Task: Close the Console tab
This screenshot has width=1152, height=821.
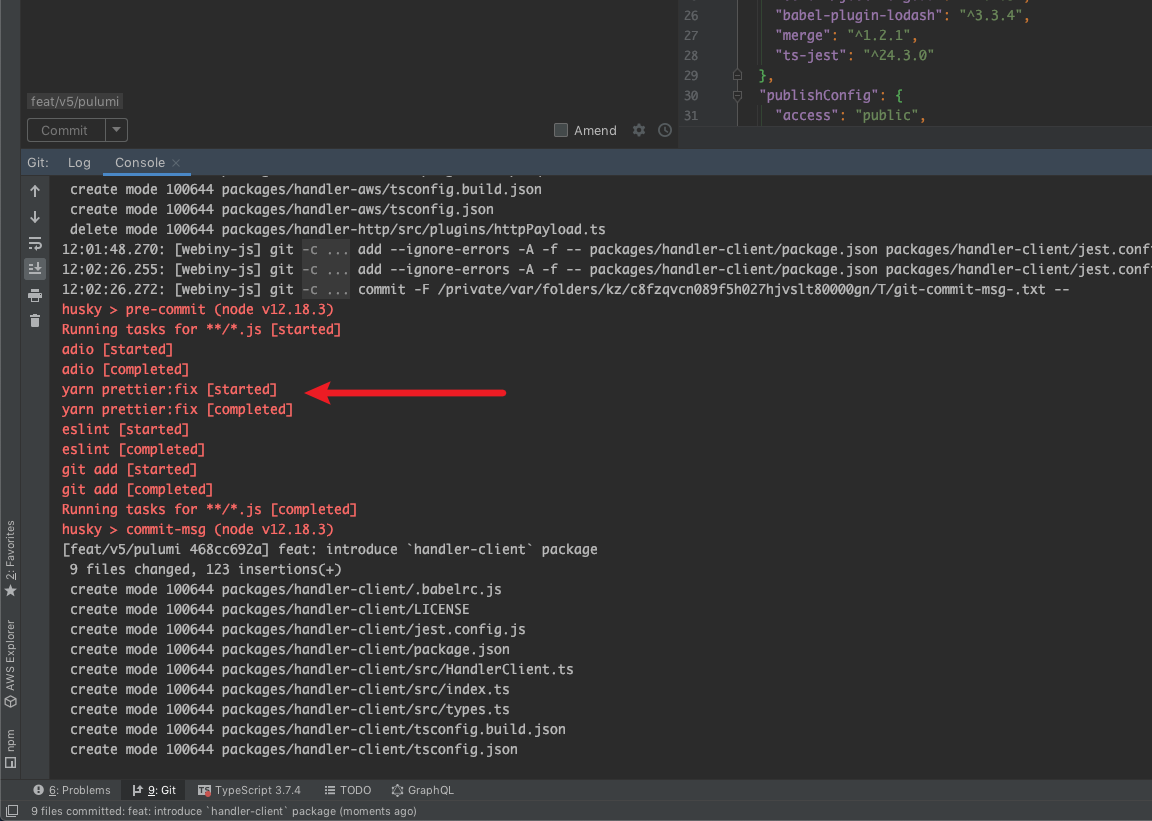Action: (x=176, y=163)
